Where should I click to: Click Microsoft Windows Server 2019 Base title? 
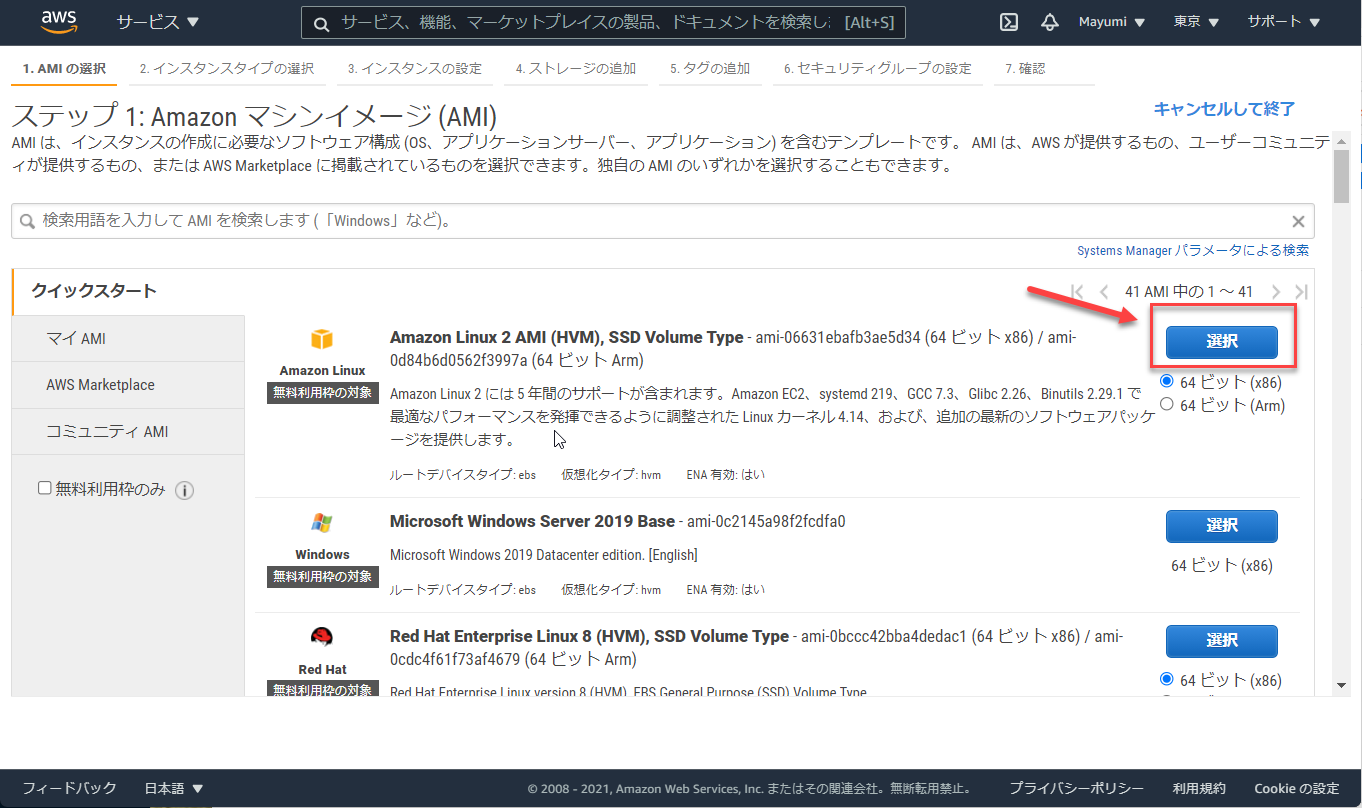pos(532,521)
